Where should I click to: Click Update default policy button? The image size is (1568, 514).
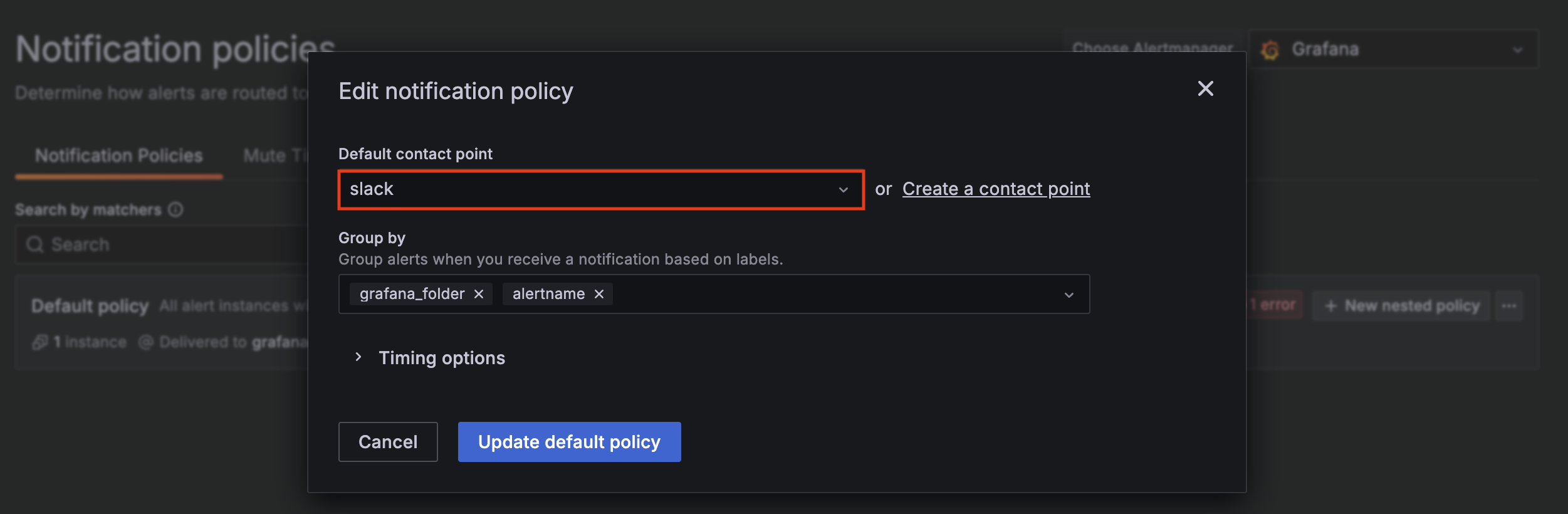[569, 442]
